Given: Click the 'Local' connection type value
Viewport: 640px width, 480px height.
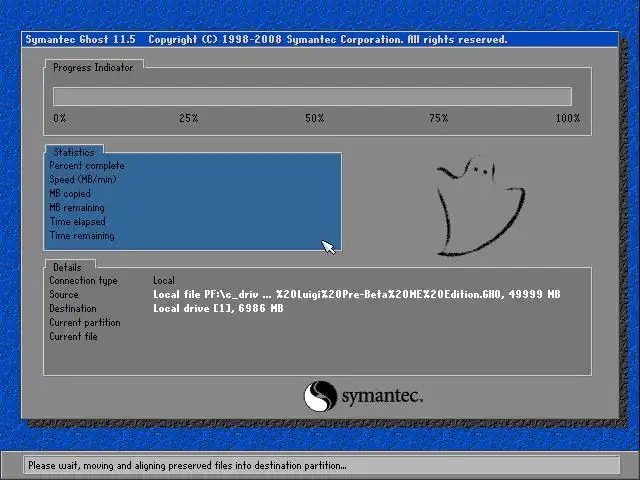Looking at the screenshot, I should pos(164,280).
